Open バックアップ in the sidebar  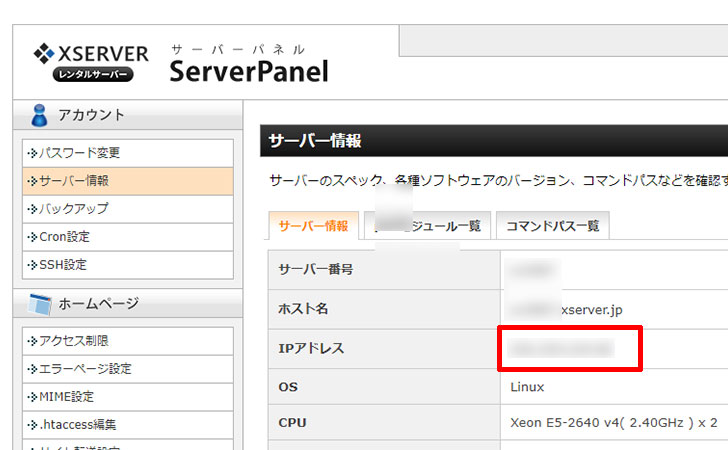pos(128,209)
